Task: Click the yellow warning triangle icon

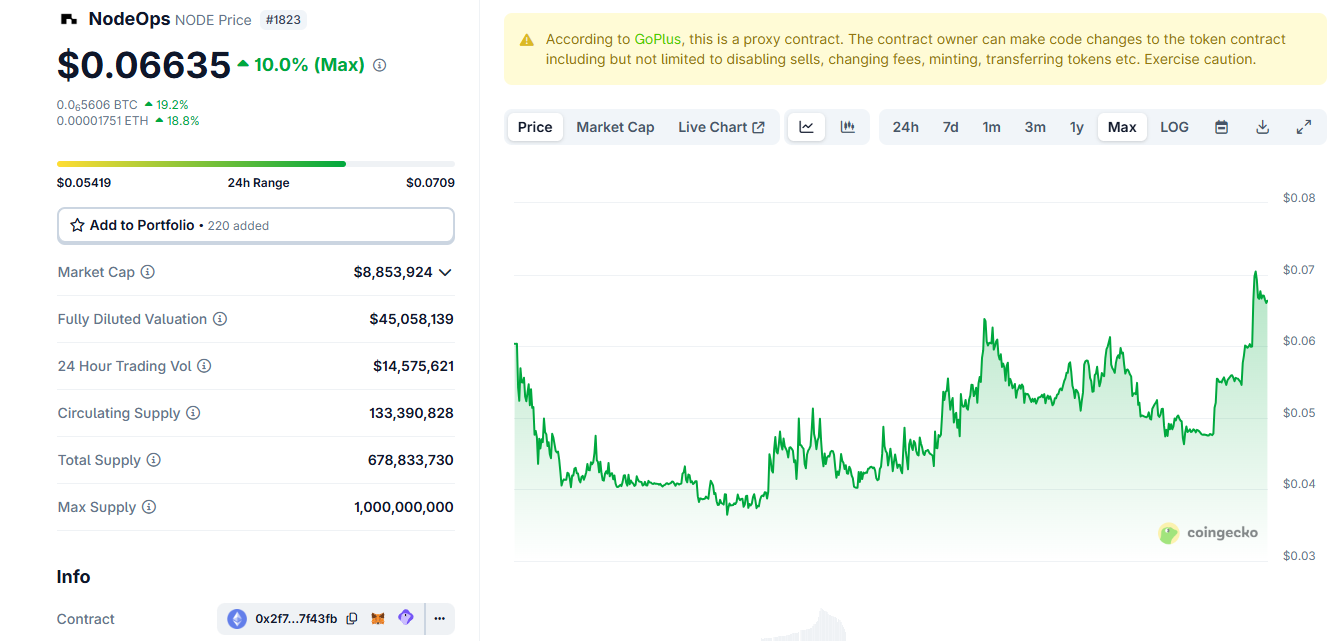Action: (x=527, y=40)
